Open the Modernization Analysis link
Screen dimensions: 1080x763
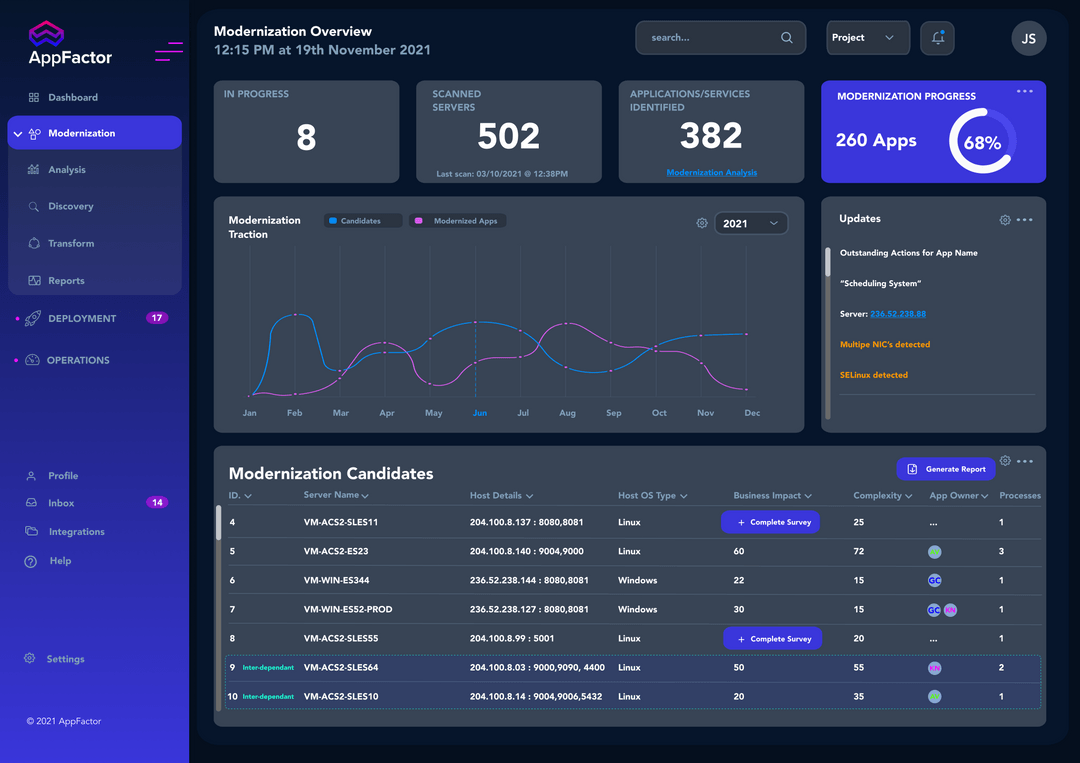(711, 173)
